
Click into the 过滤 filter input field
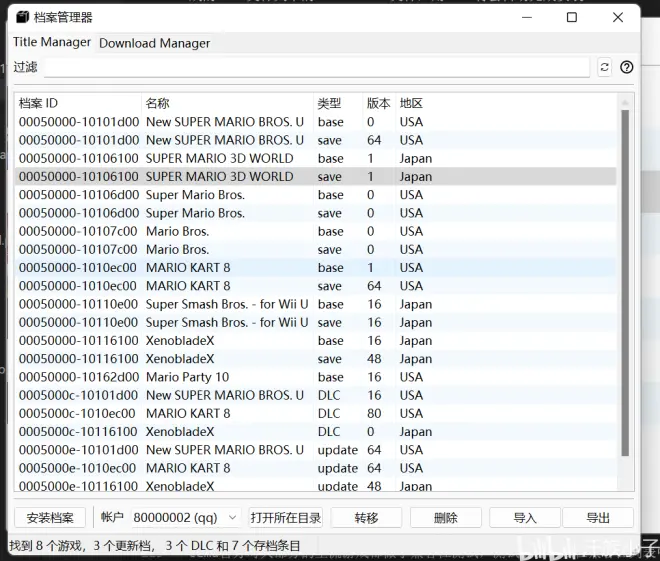[x=317, y=67]
